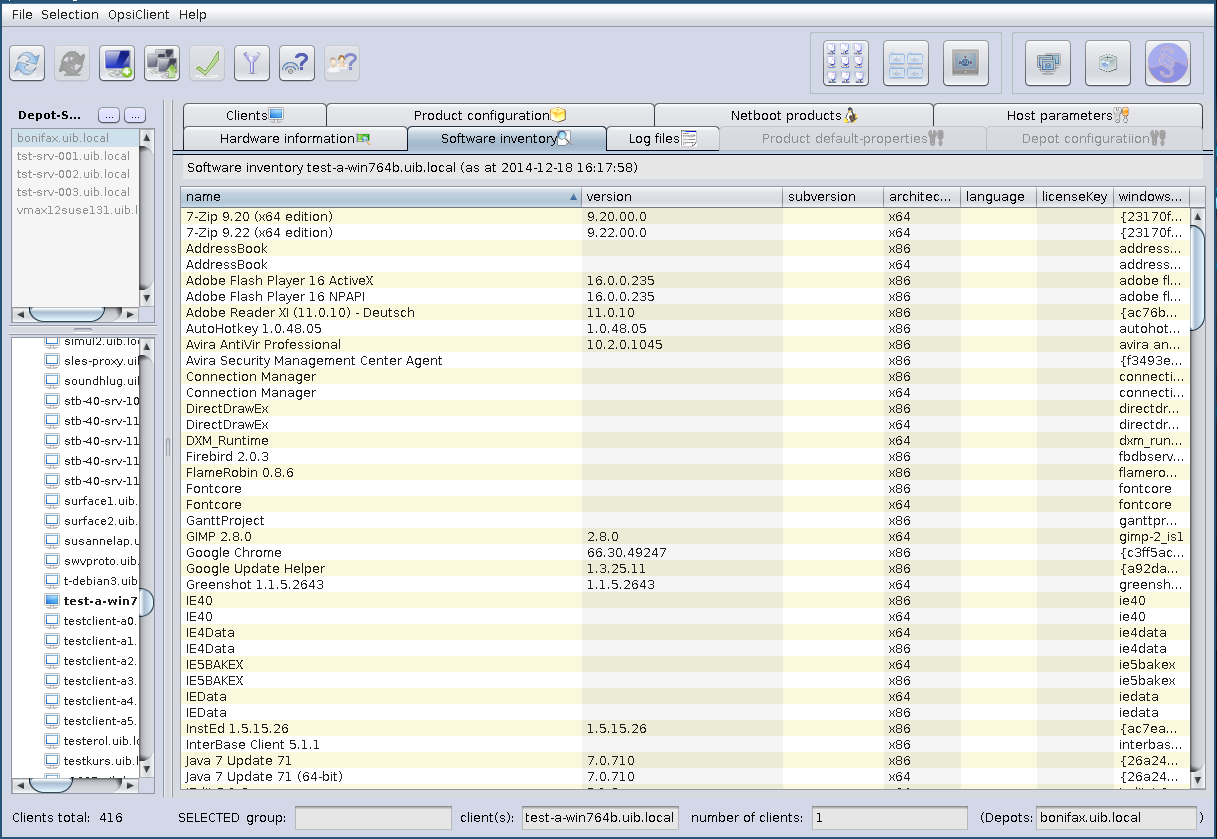Select the FlameRobin 0.8.6 row
Screen dimensions: 1217x839
686,473
